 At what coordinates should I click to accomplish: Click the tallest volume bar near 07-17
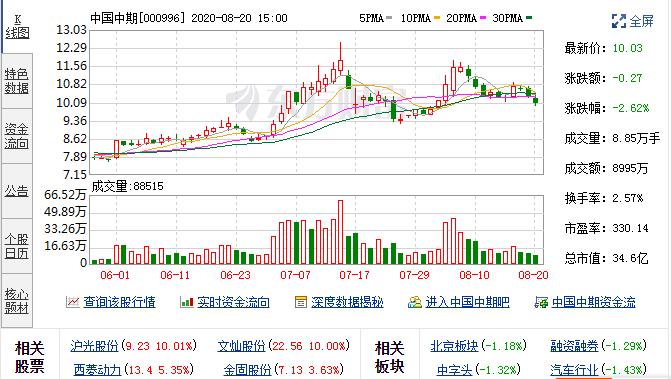click(x=341, y=232)
